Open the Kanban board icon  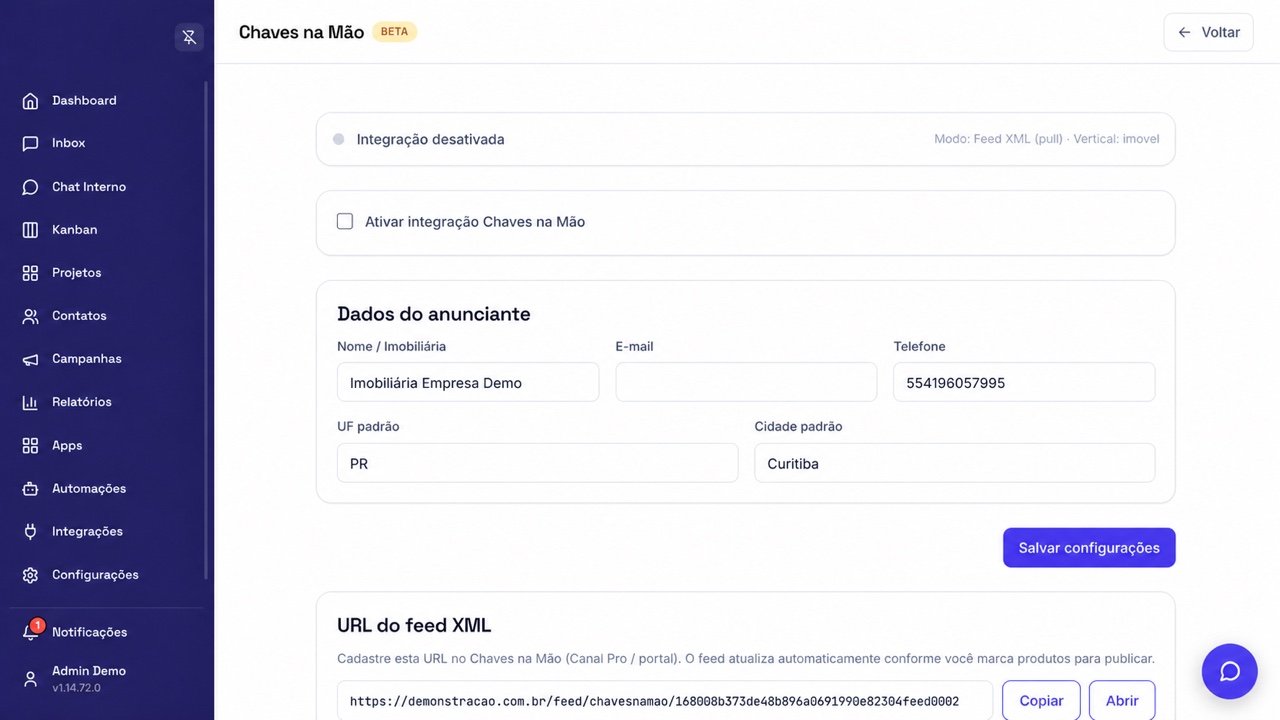30,230
